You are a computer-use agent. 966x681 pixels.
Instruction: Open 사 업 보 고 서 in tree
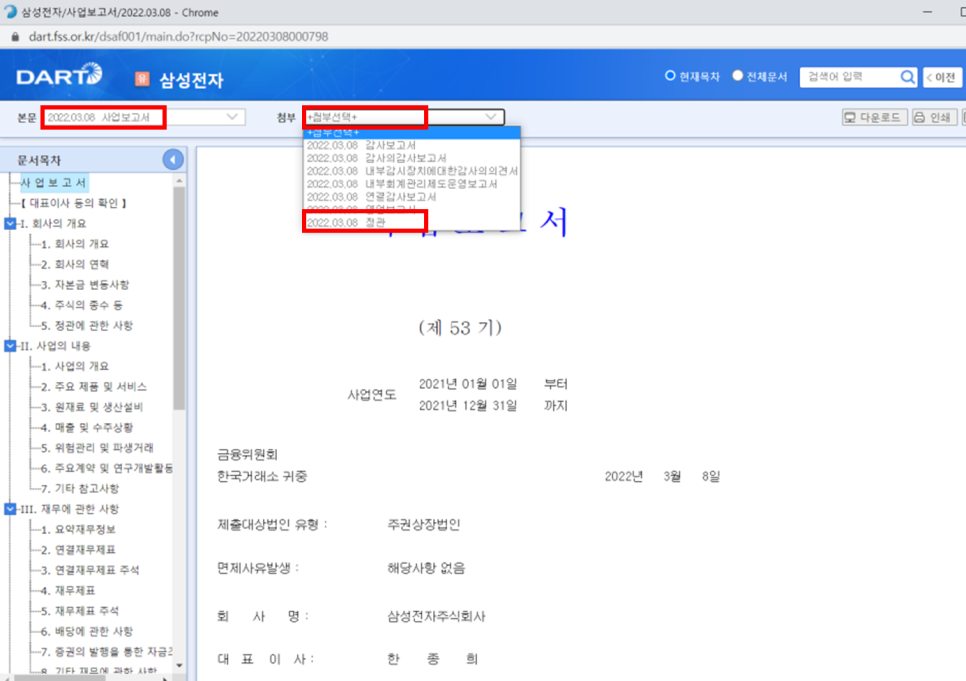pyautogui.click(x=54, y=182)
